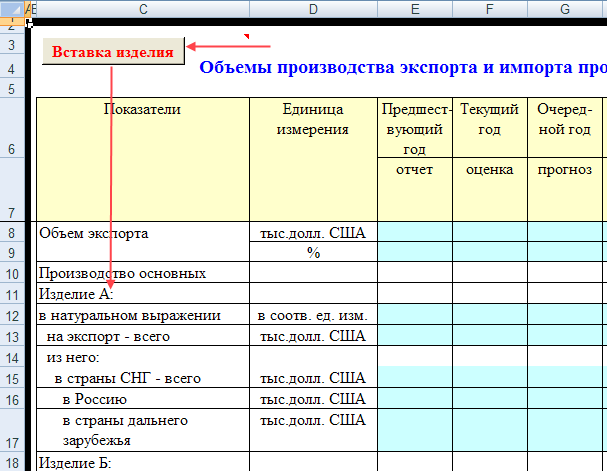Select column F header
The image size is (607, 471).
490,9
